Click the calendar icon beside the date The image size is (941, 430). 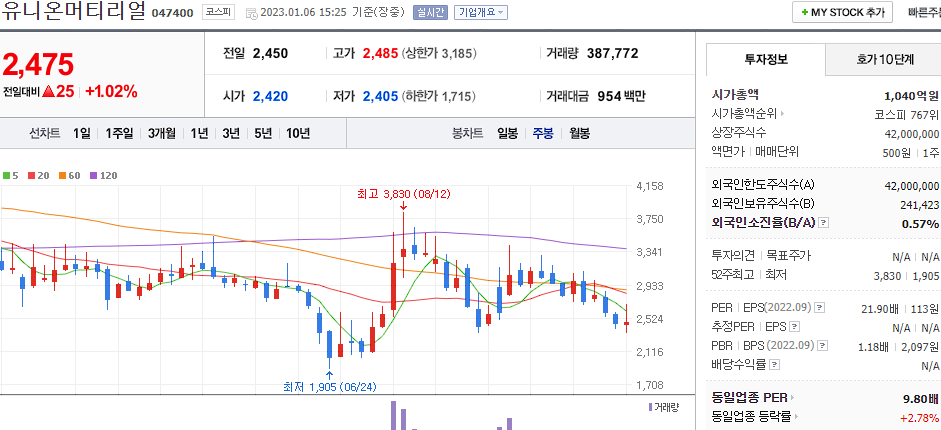tap(252, 13)
